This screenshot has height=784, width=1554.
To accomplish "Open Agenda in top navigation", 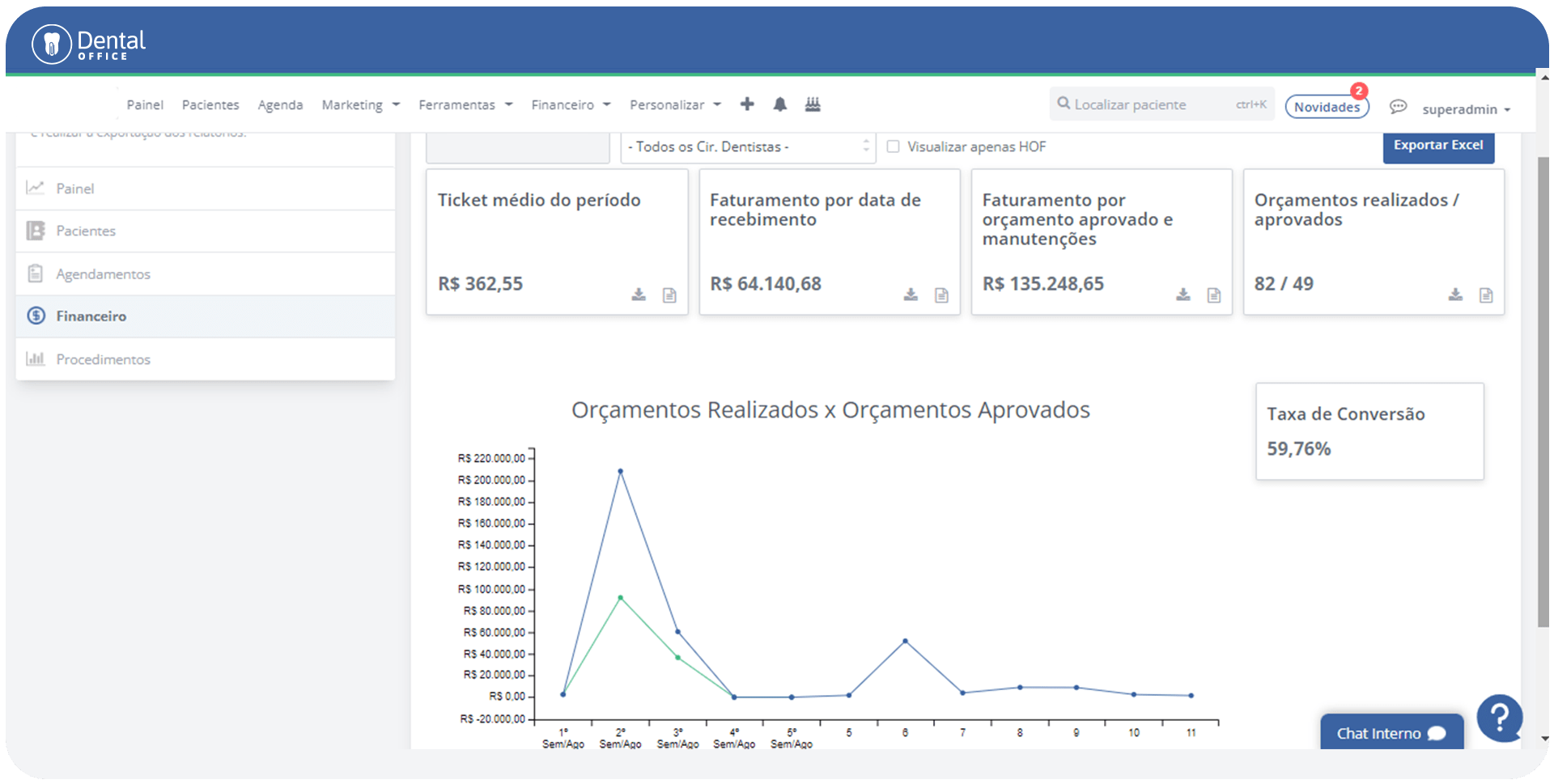I will pyautogui.click(x=280, y=104).
